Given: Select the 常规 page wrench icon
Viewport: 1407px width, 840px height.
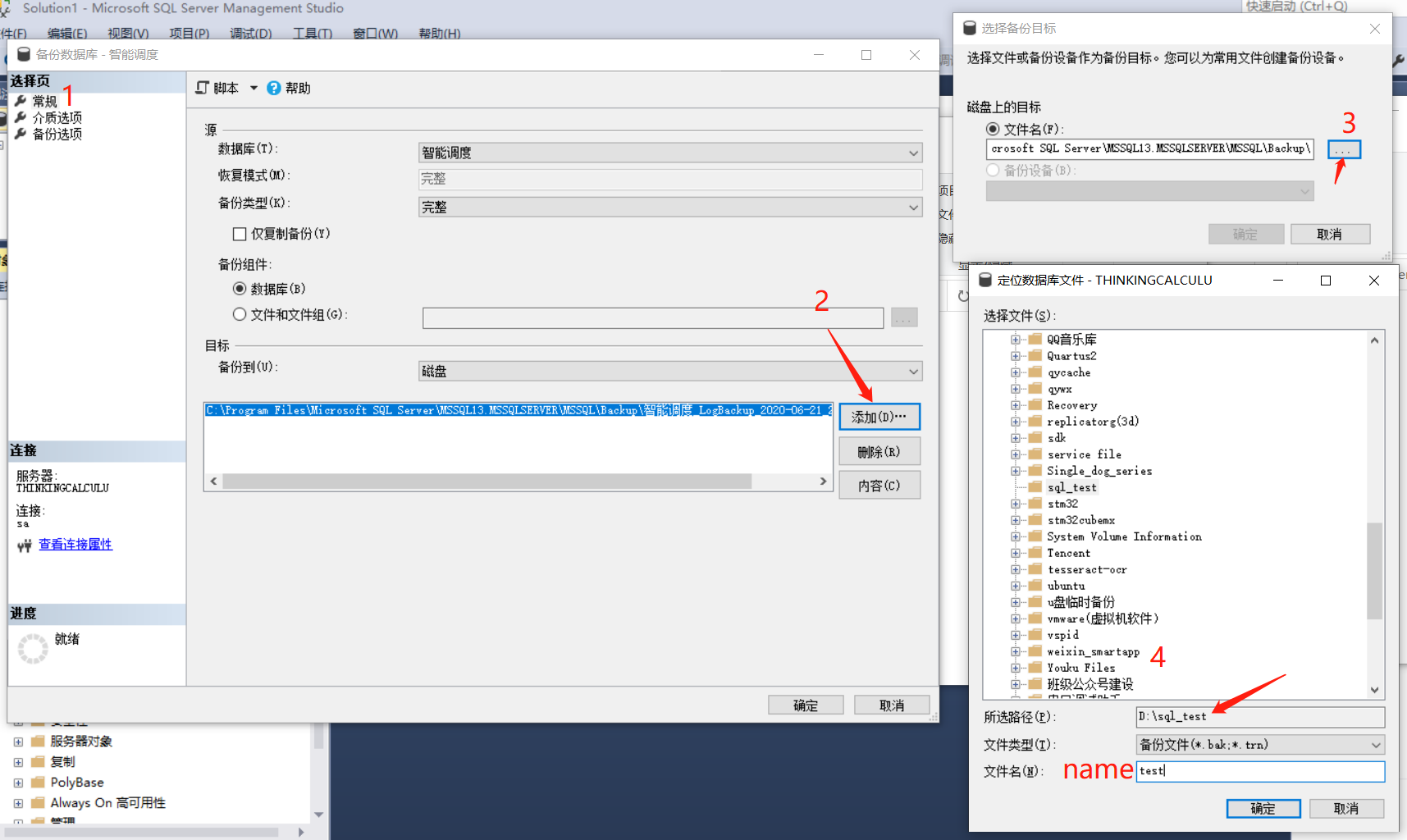Looking at the screenshot, I should pos(21,101).
